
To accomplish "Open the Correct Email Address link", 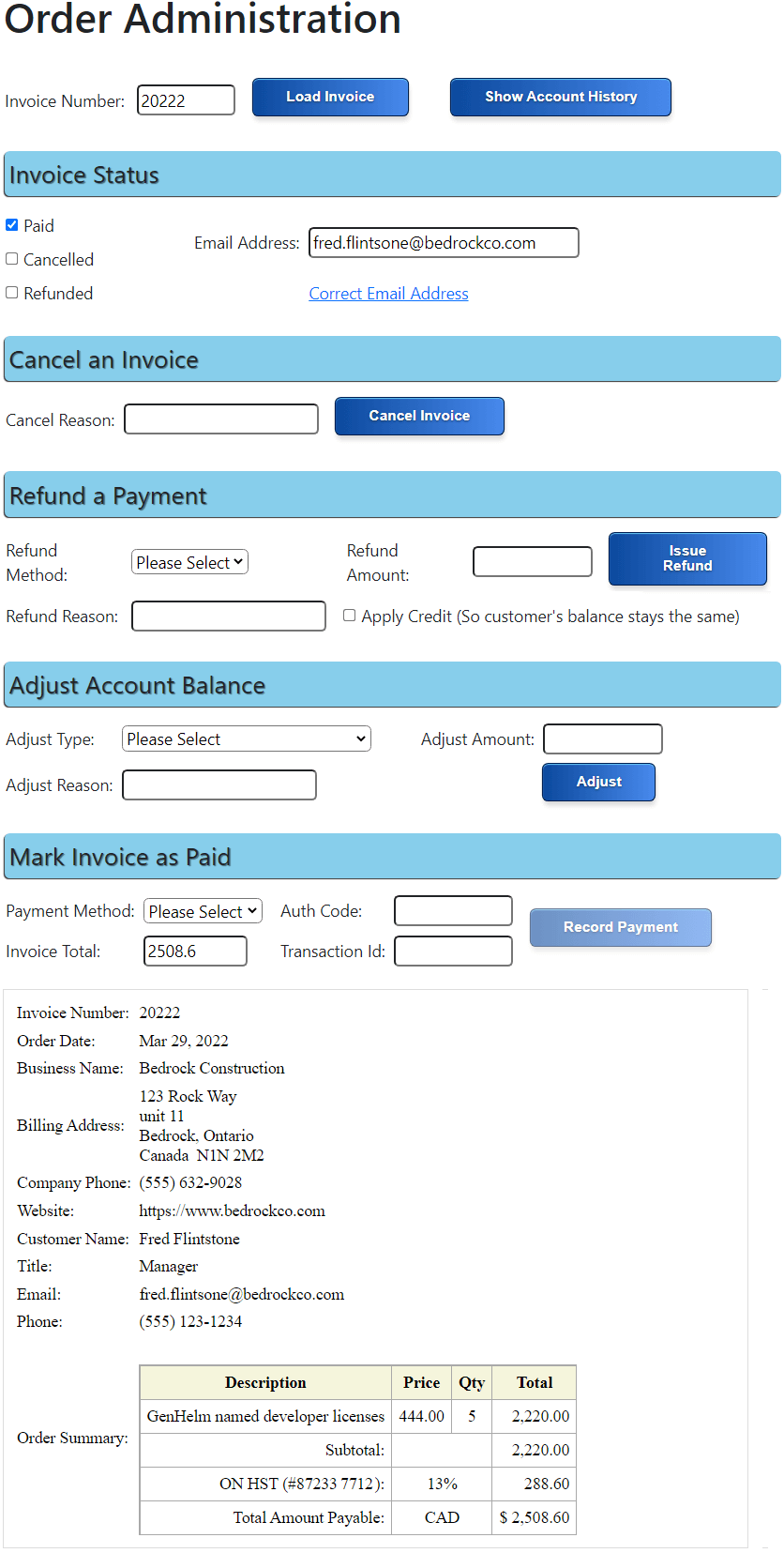I will pyautogui.click(x=388, y=294).
